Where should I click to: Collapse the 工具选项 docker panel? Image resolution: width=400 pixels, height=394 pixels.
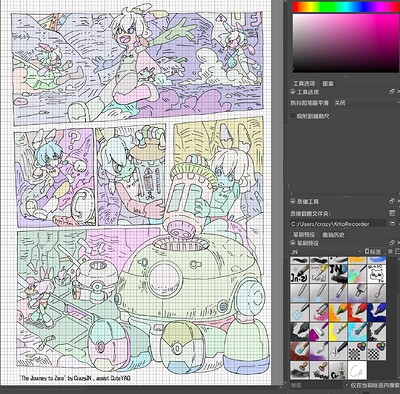tap(293, 92)
